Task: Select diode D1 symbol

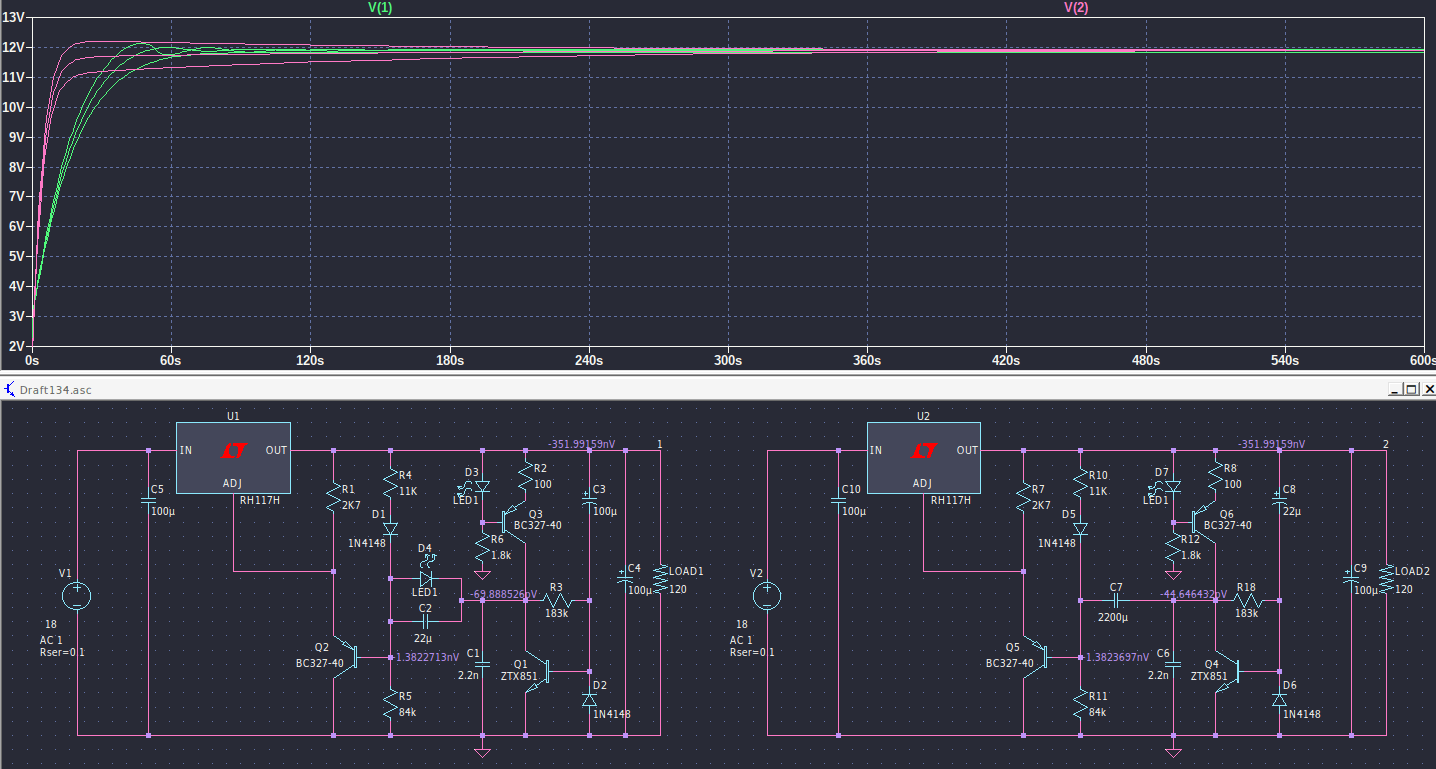Action: 390,528
